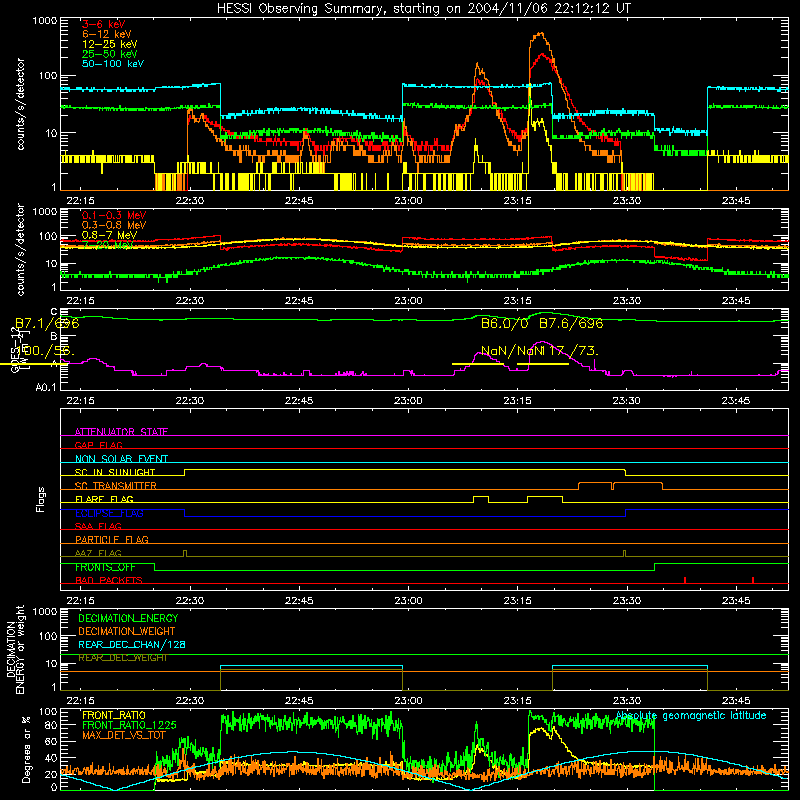Click the Flags y-axis title
The width and height of the screenshot is (800, 800).
pos(41,499)
